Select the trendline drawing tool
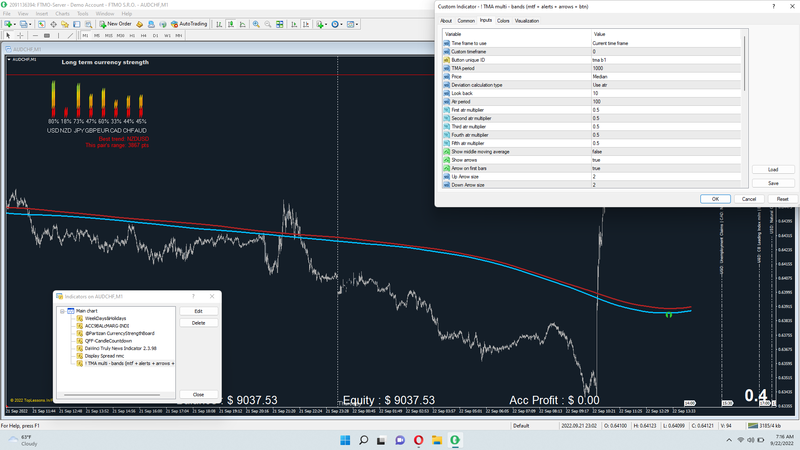The height and width of the screenshot is (450, 800). tap(70, 36)
